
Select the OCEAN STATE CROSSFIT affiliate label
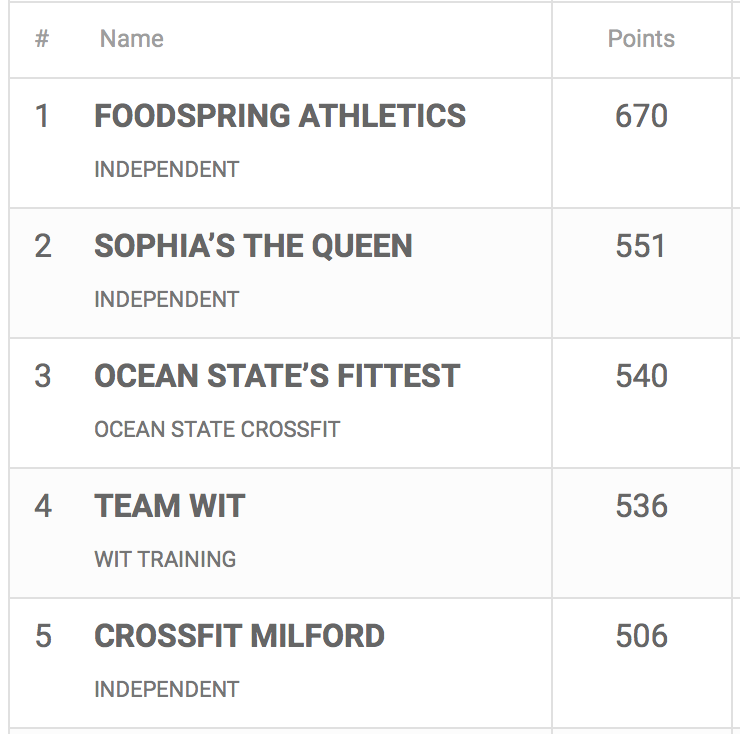(x=217, y=429)
